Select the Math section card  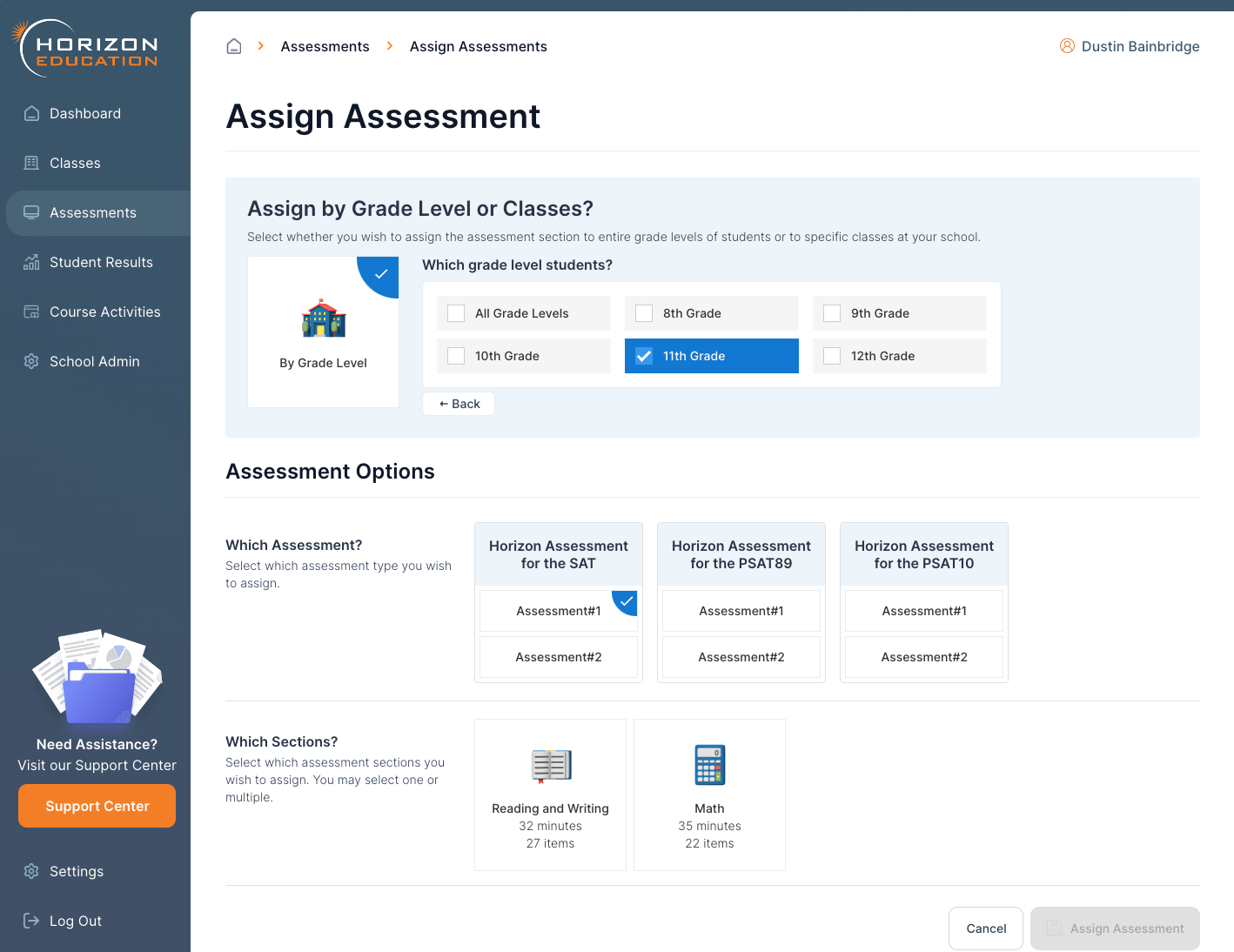(709, 794)
